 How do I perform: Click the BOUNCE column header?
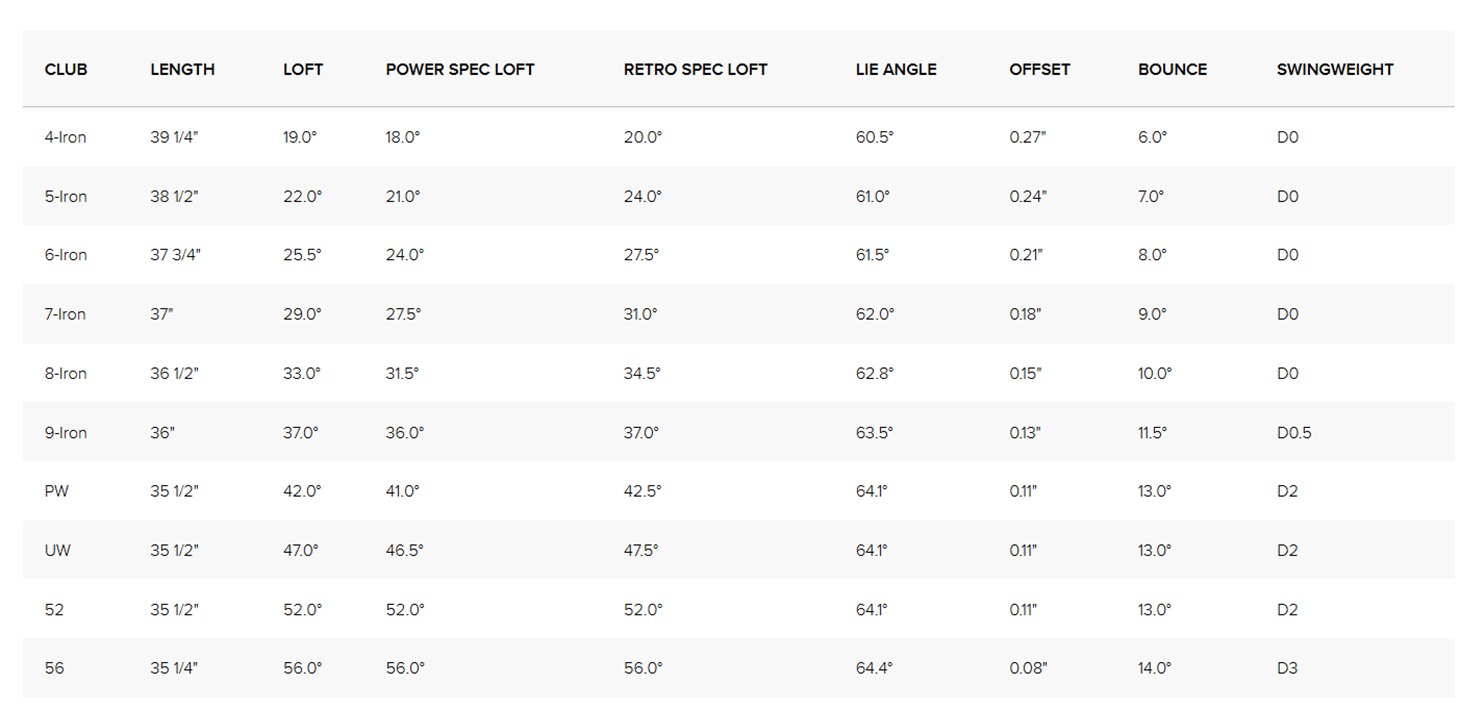point(1172,70)
